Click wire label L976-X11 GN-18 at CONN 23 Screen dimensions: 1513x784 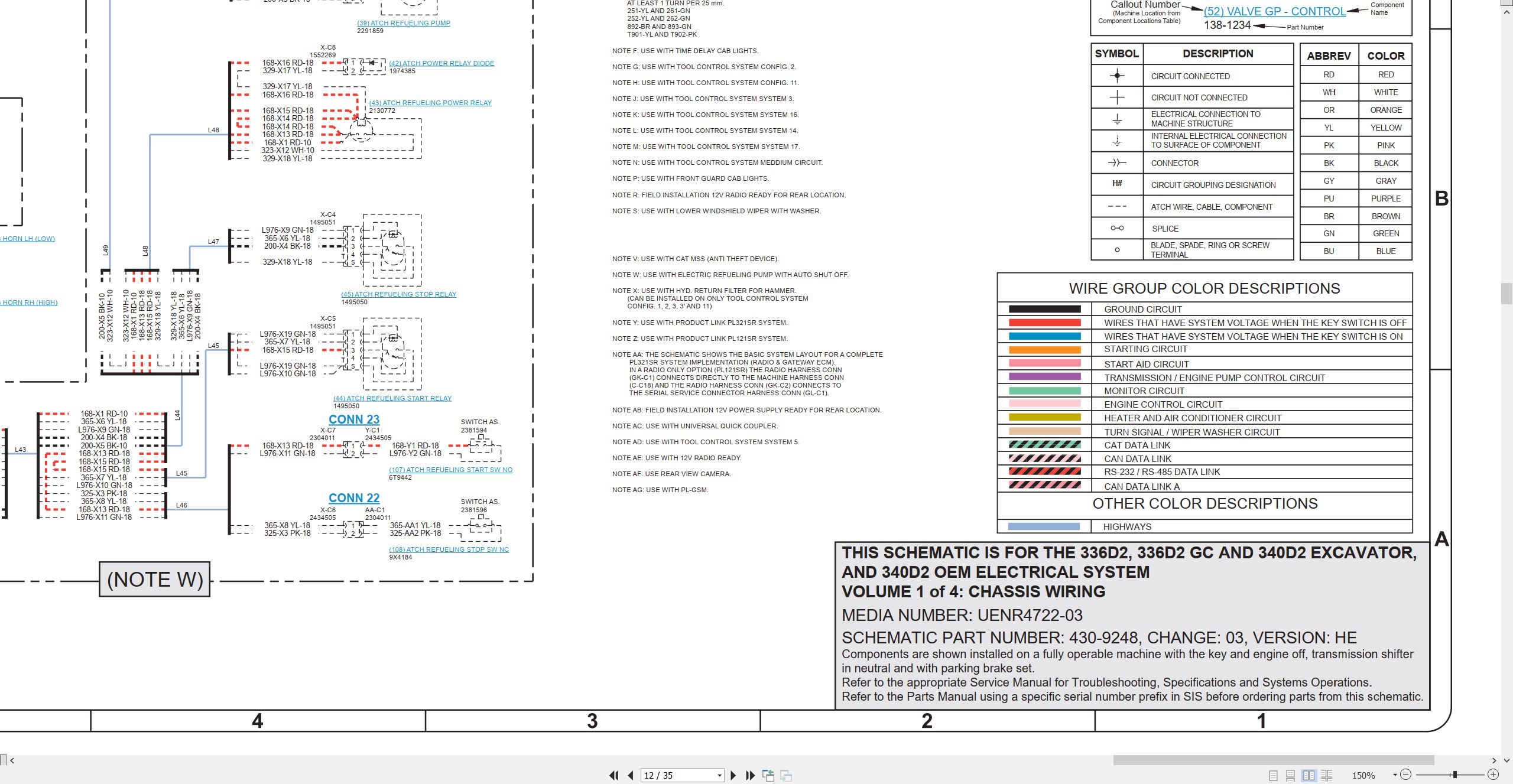click(x=288, y=454)
